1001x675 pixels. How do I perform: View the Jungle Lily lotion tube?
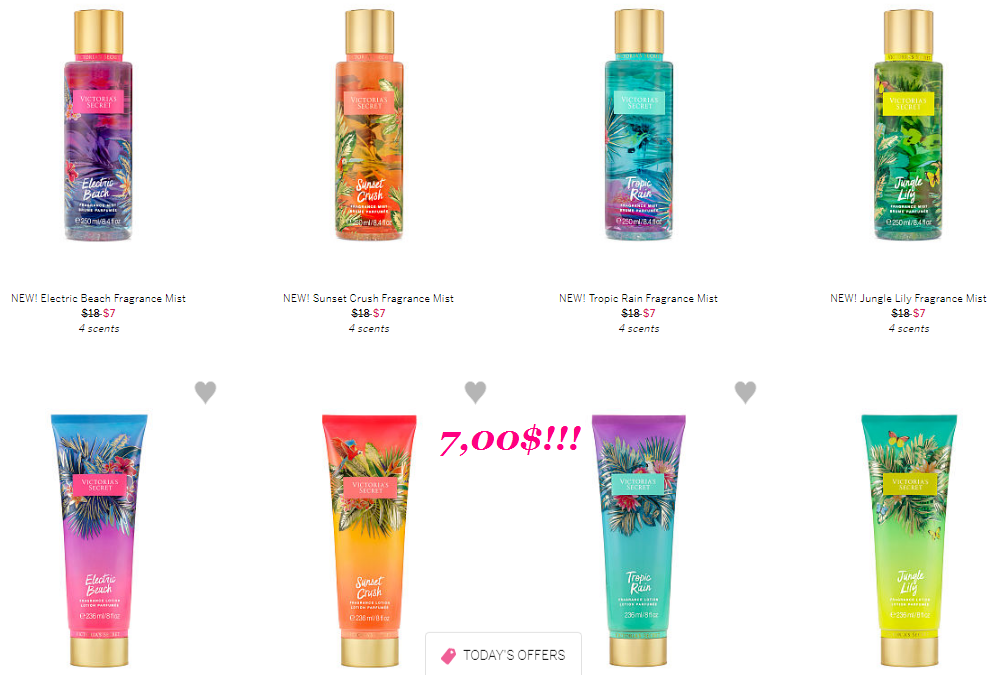pyautogui.click(x=909, y=540)
